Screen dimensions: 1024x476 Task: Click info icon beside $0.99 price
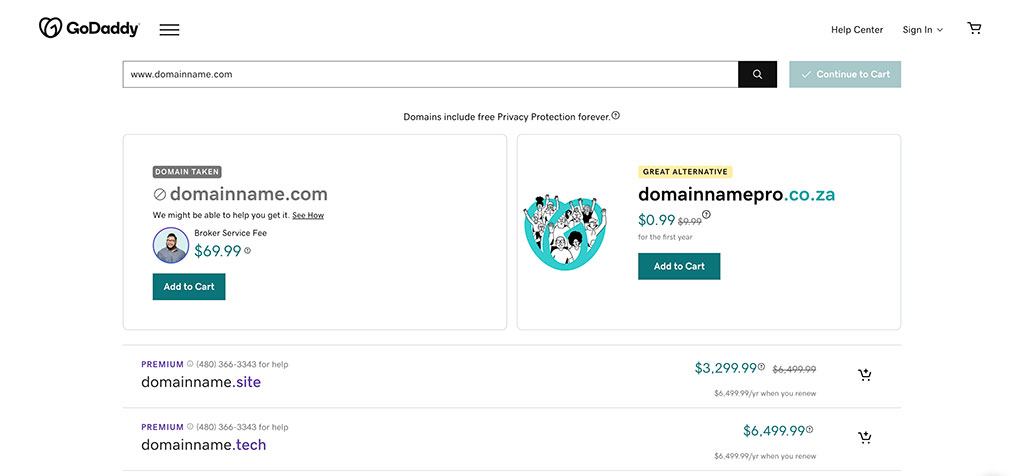pyautogui.click(x=706, y=214)
